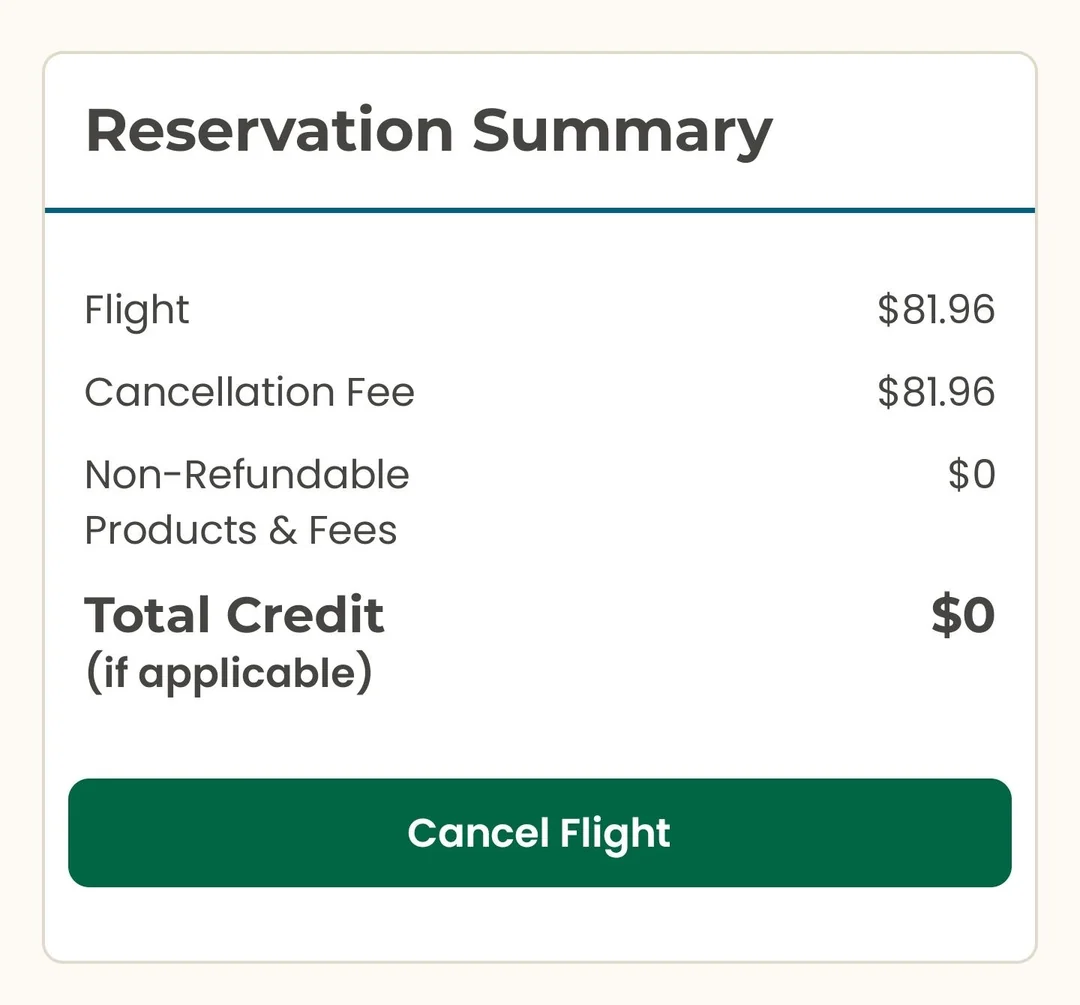This screenshot has width=1080, height=1005.
Task: Select the Cancellation Fee amount $81.96
Action: (936, 392)
